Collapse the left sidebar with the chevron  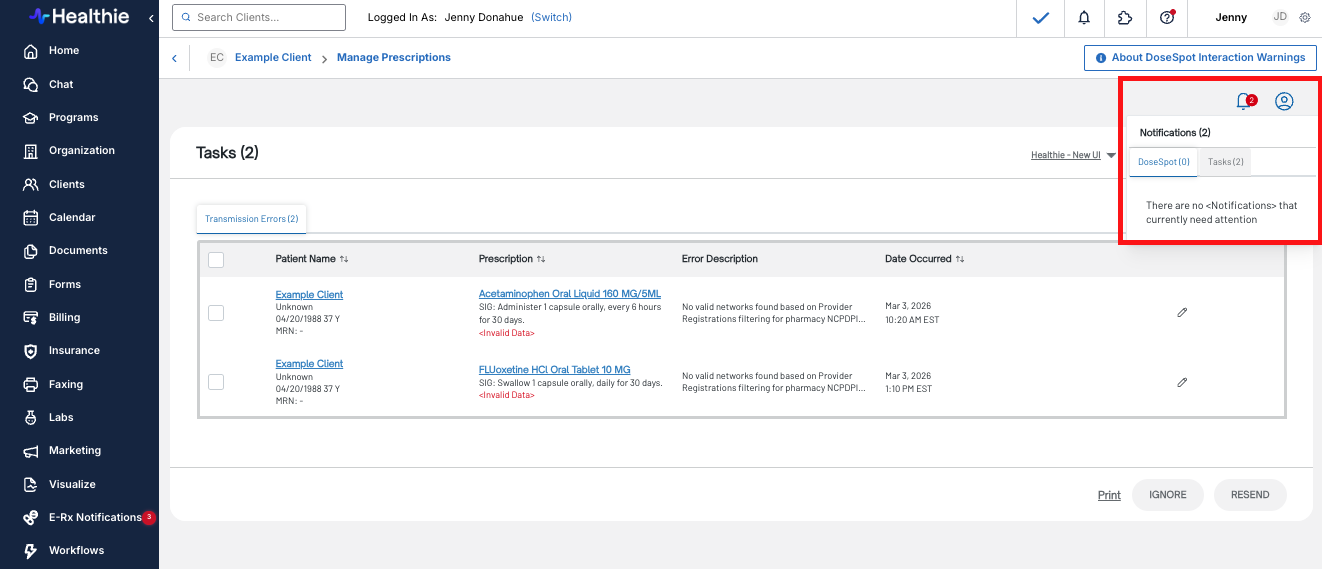click(x=151, y=18)
